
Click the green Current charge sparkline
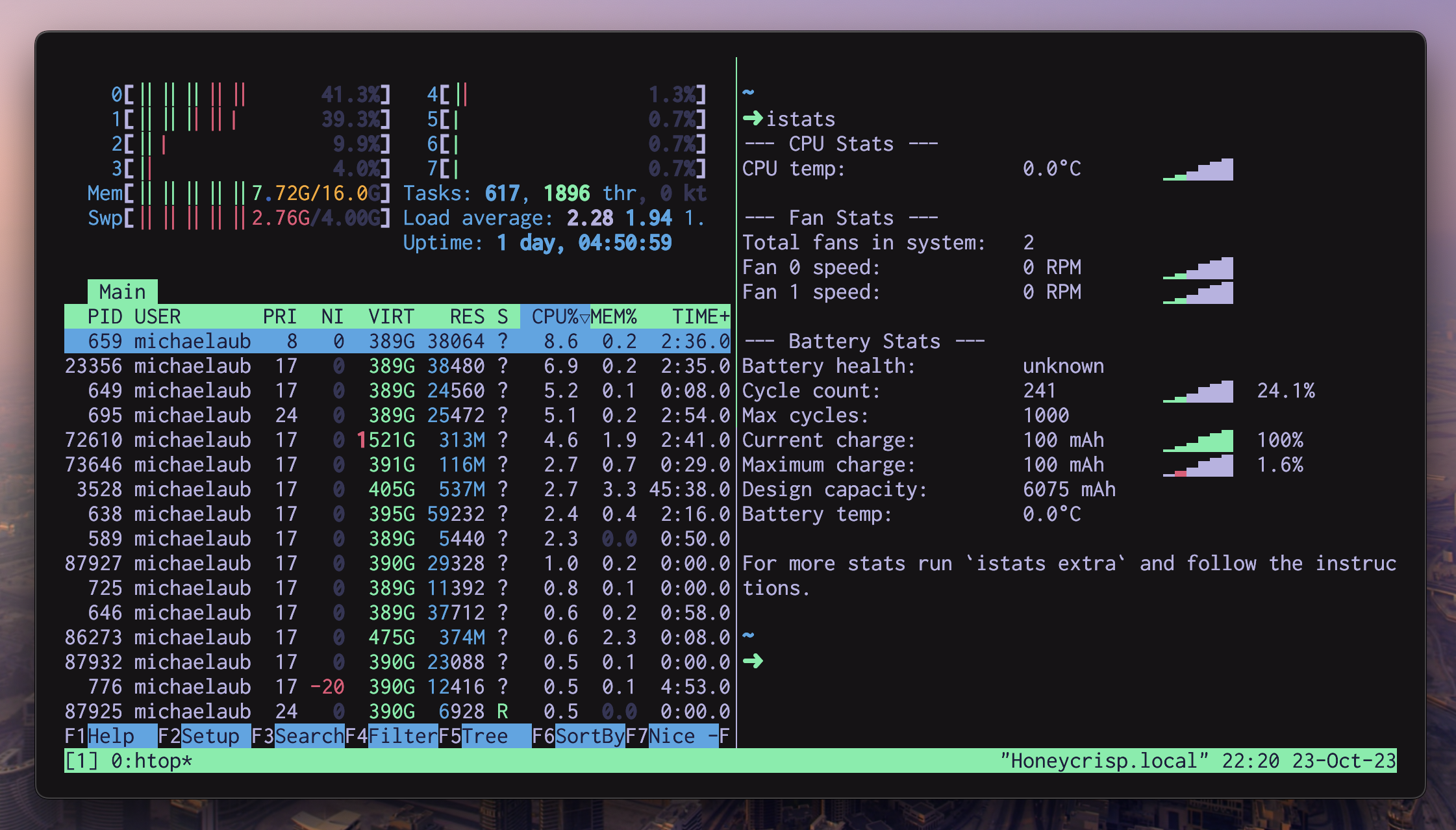pos(1198,440)
